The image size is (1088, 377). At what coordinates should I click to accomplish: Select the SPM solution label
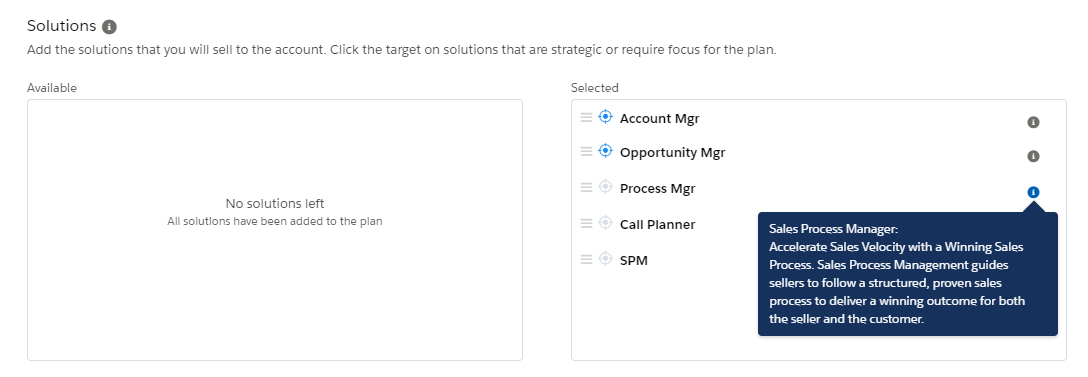tap(634, 261)
